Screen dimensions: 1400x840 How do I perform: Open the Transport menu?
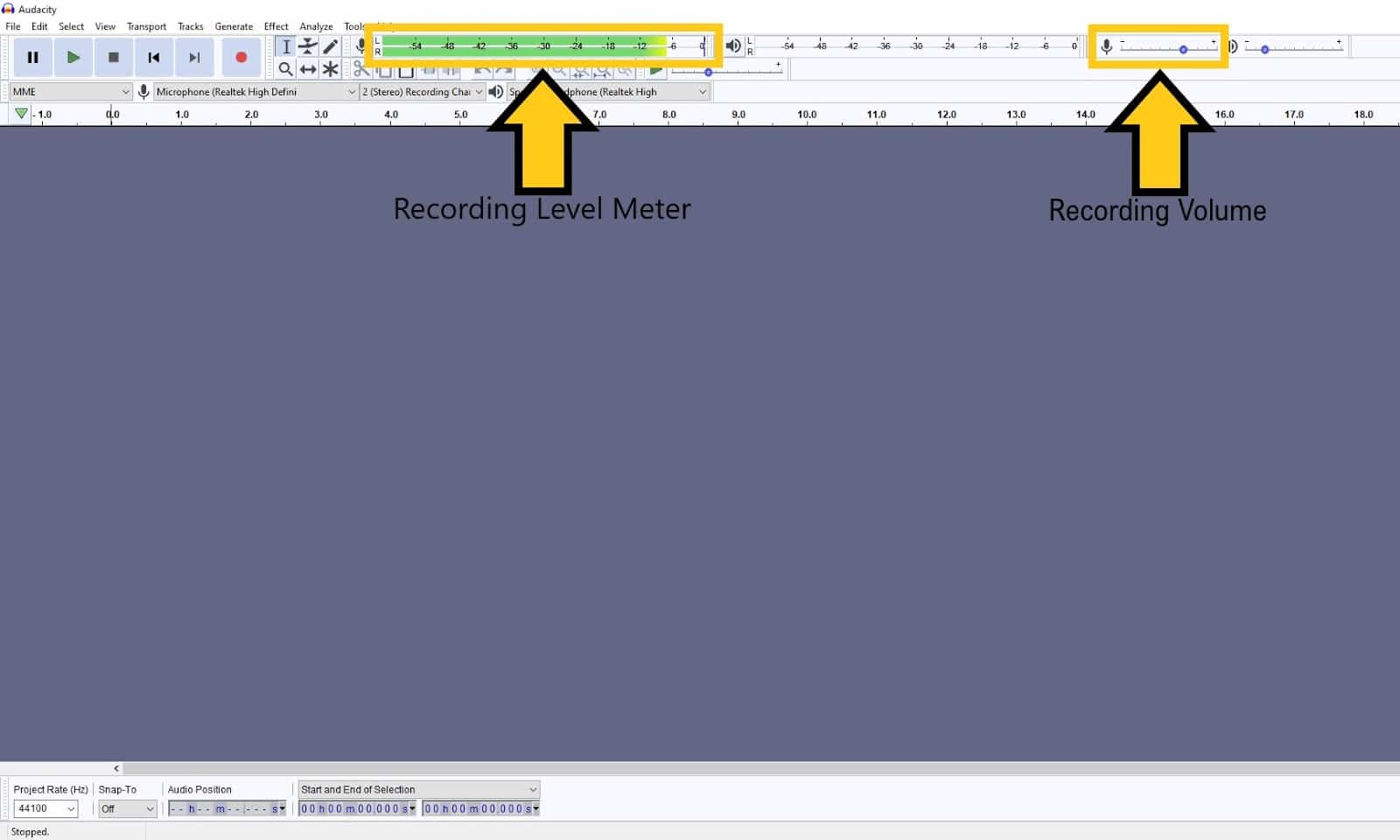pyautogui.click(x=146, y=26)
